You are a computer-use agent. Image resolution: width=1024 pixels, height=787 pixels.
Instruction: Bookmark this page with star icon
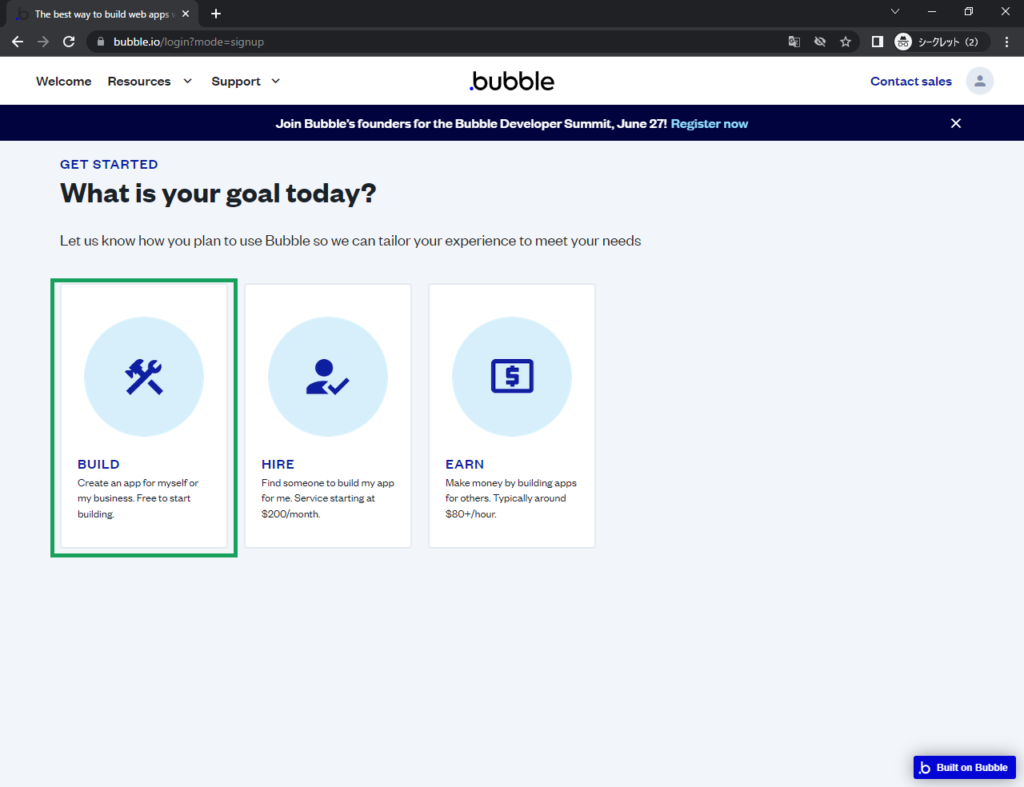pos(845,42)
